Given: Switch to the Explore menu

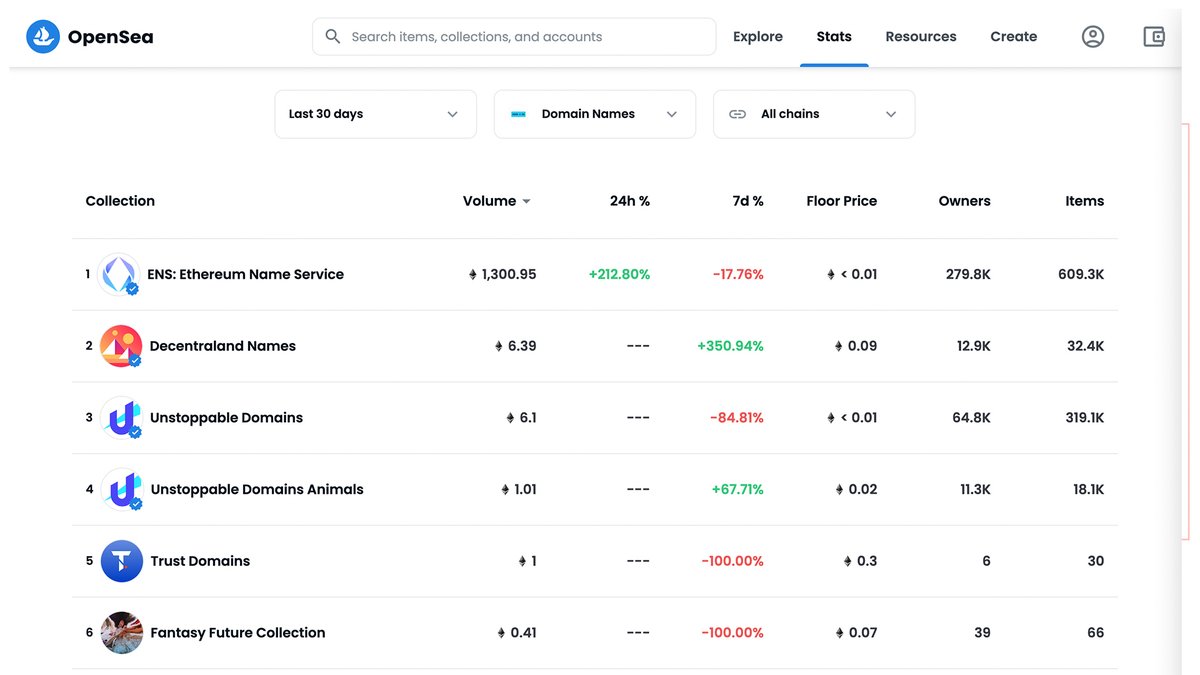Looking at the screenshot, I should [x=757, y=36].
